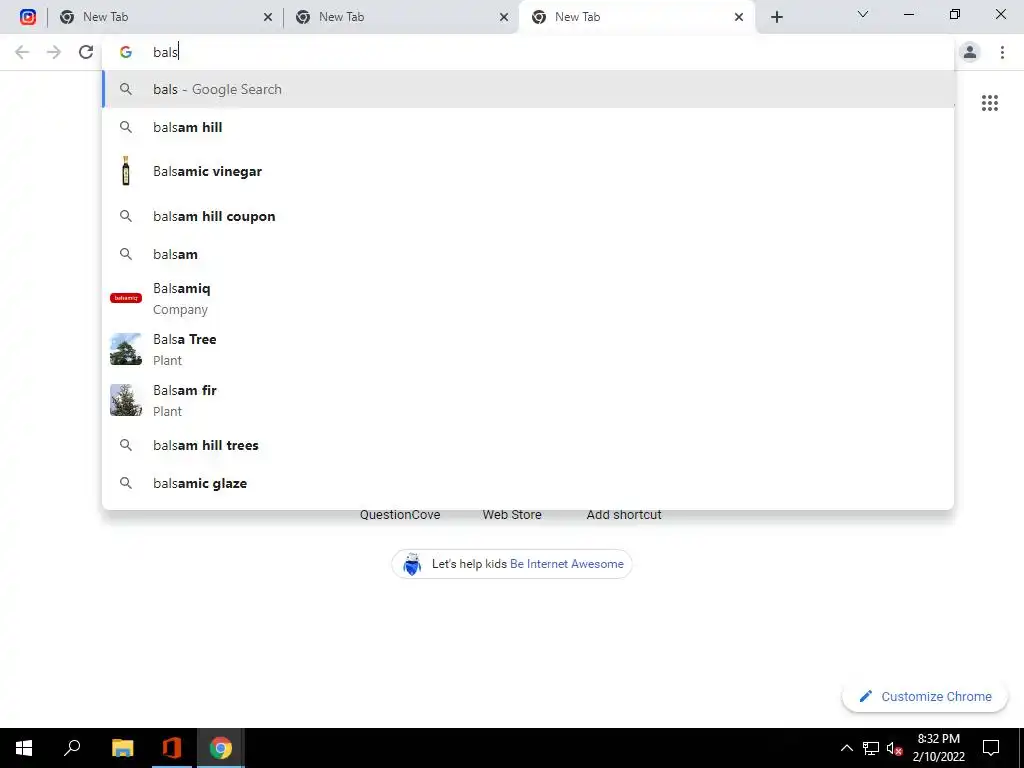Screen dimensions: 1024x768
Task: Click the pinned Instagram tab icon
Action: 27,17
